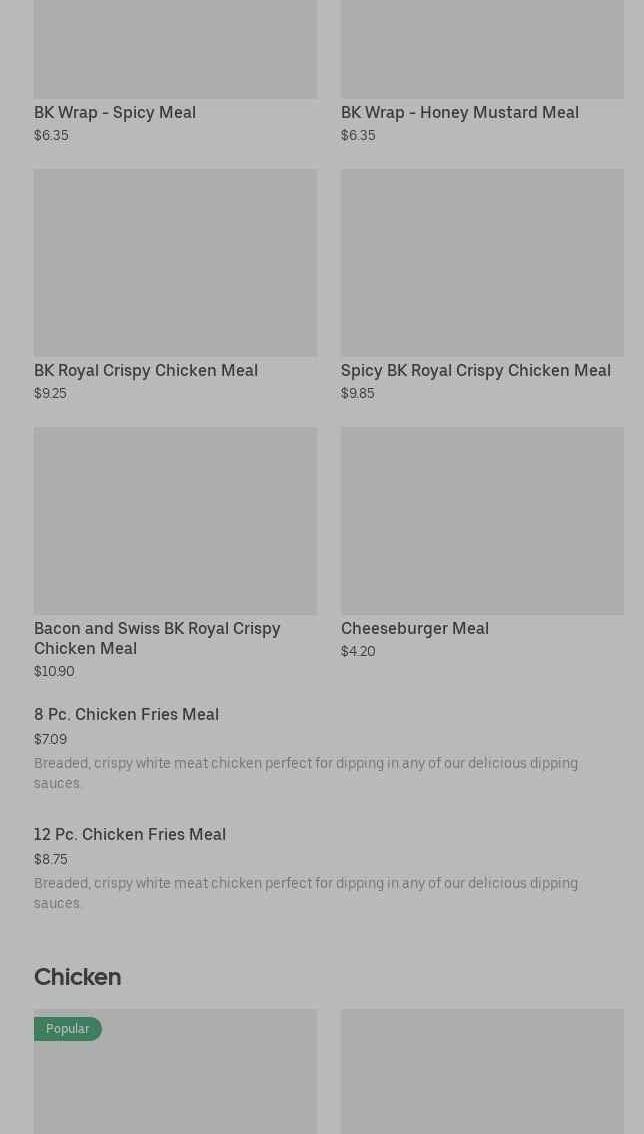Click the BK Royal Crispy Chicken Meal image
Viewport: 644px width, 1134px height.
coord(175,262)
